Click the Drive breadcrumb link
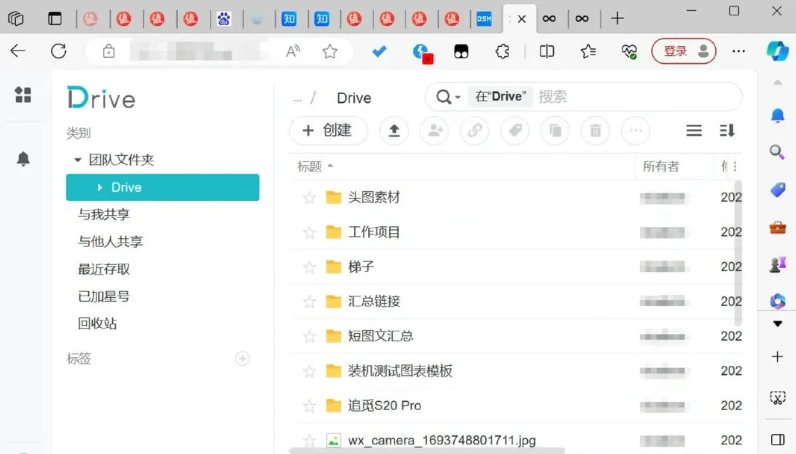 pyautogui.click(x=354, y=98)
